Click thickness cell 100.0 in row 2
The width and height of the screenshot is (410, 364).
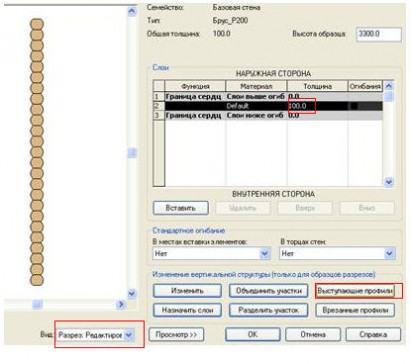click(x=317, y=106)
